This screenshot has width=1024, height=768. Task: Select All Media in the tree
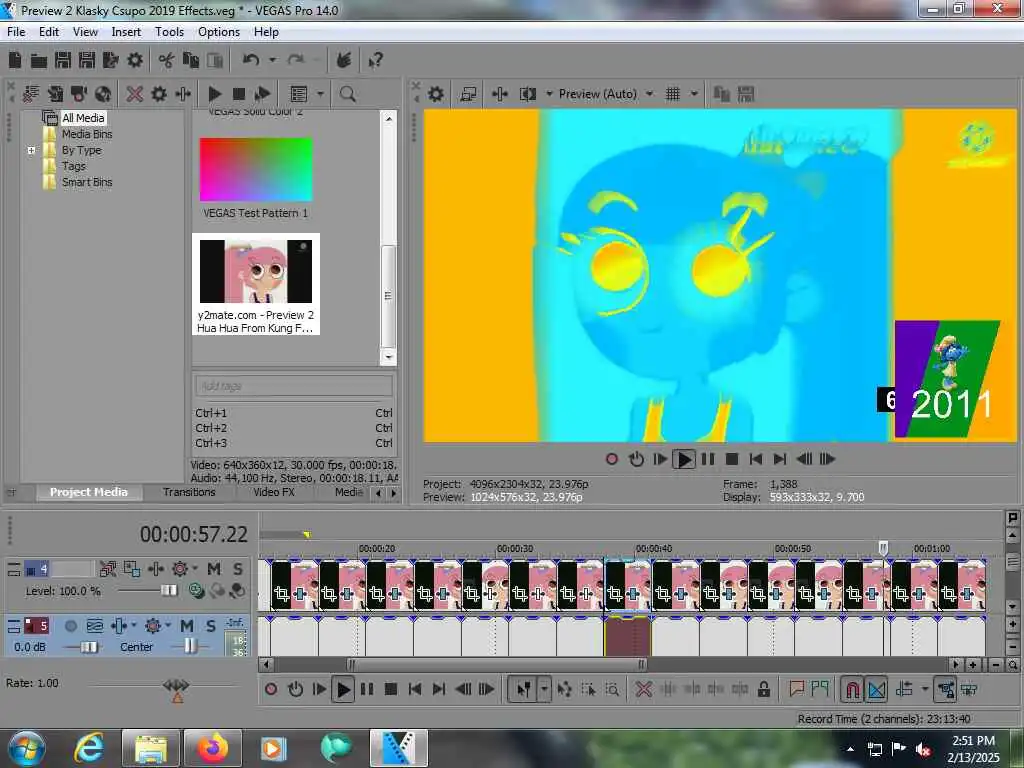coord(83,118)
